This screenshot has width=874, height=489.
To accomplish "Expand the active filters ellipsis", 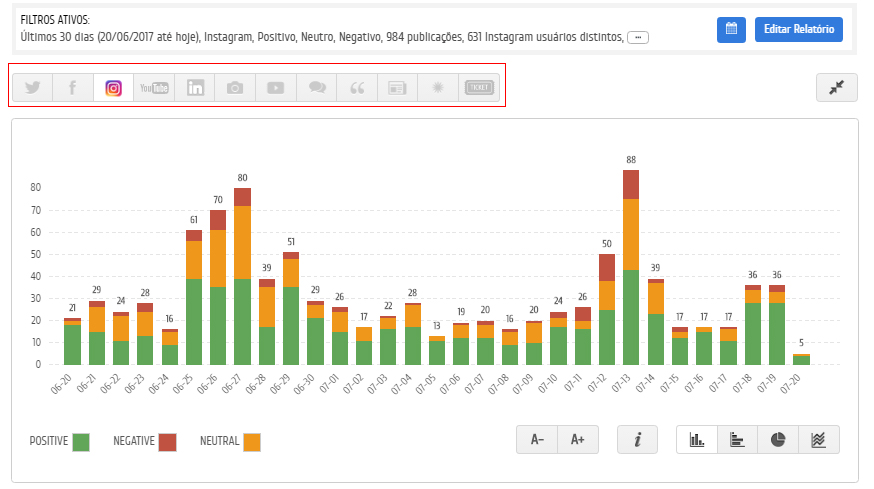I will coord(638,37).
